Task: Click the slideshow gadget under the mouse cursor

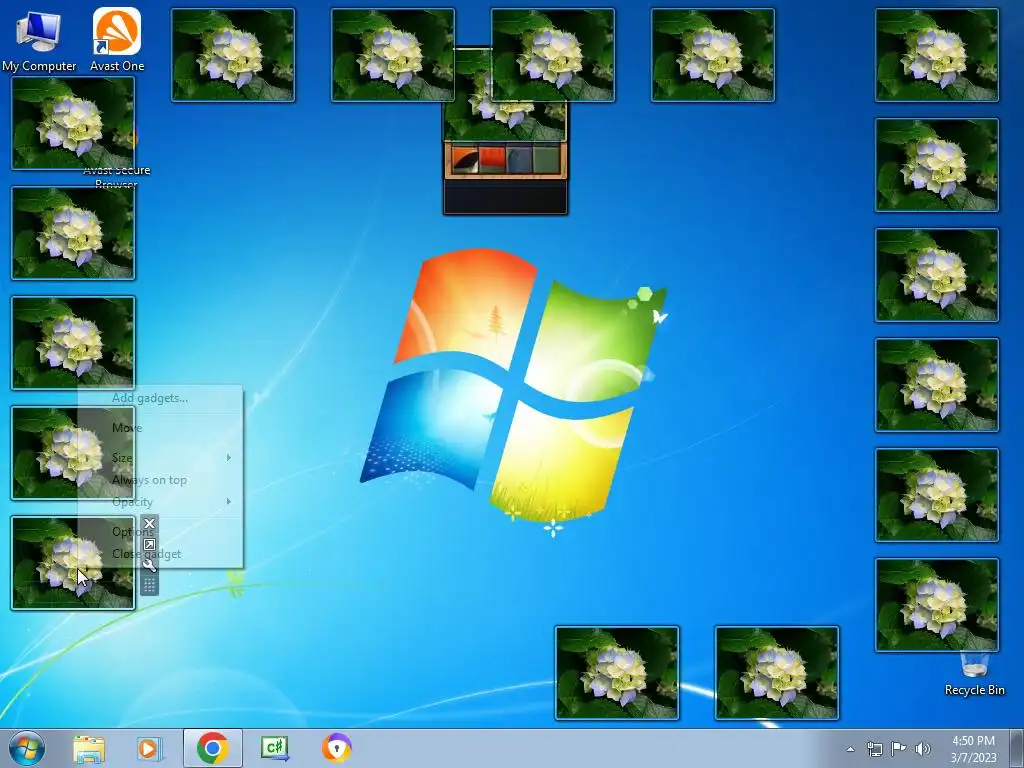Action: click(72, 563)
